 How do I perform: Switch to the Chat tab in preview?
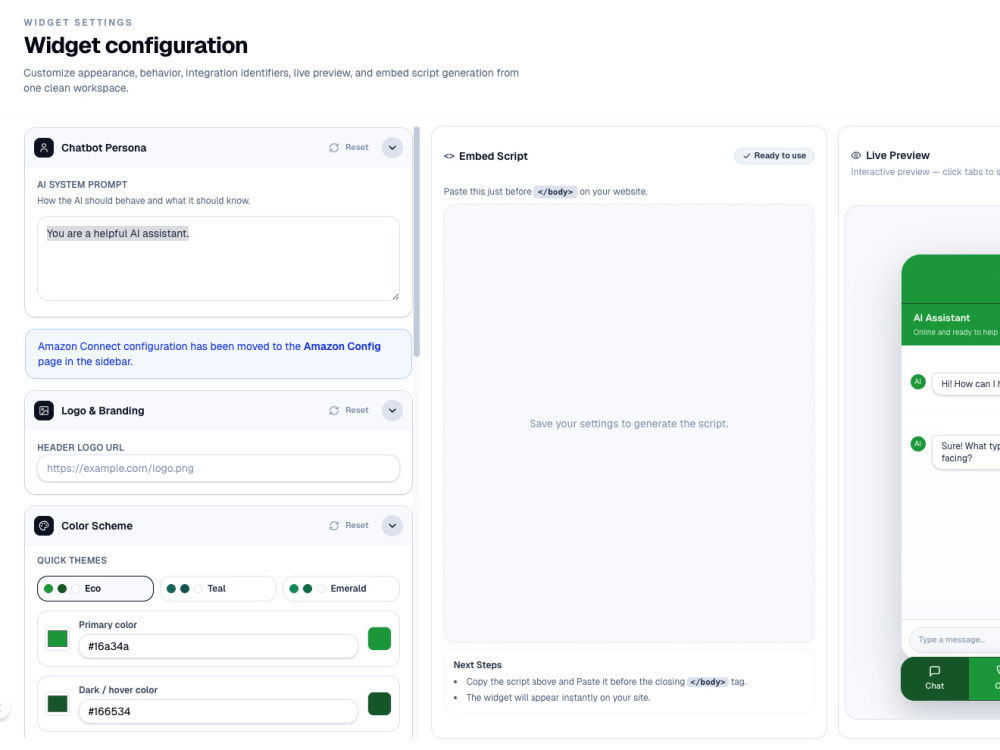pyautogui.click(x=934, y=678)
